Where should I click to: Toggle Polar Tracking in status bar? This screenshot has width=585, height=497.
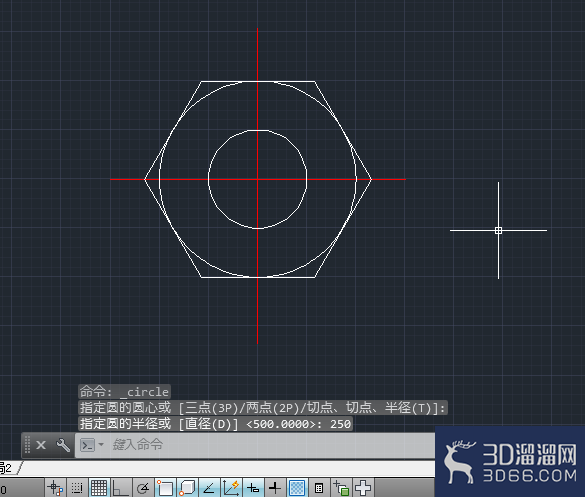(x=143, y=488)
